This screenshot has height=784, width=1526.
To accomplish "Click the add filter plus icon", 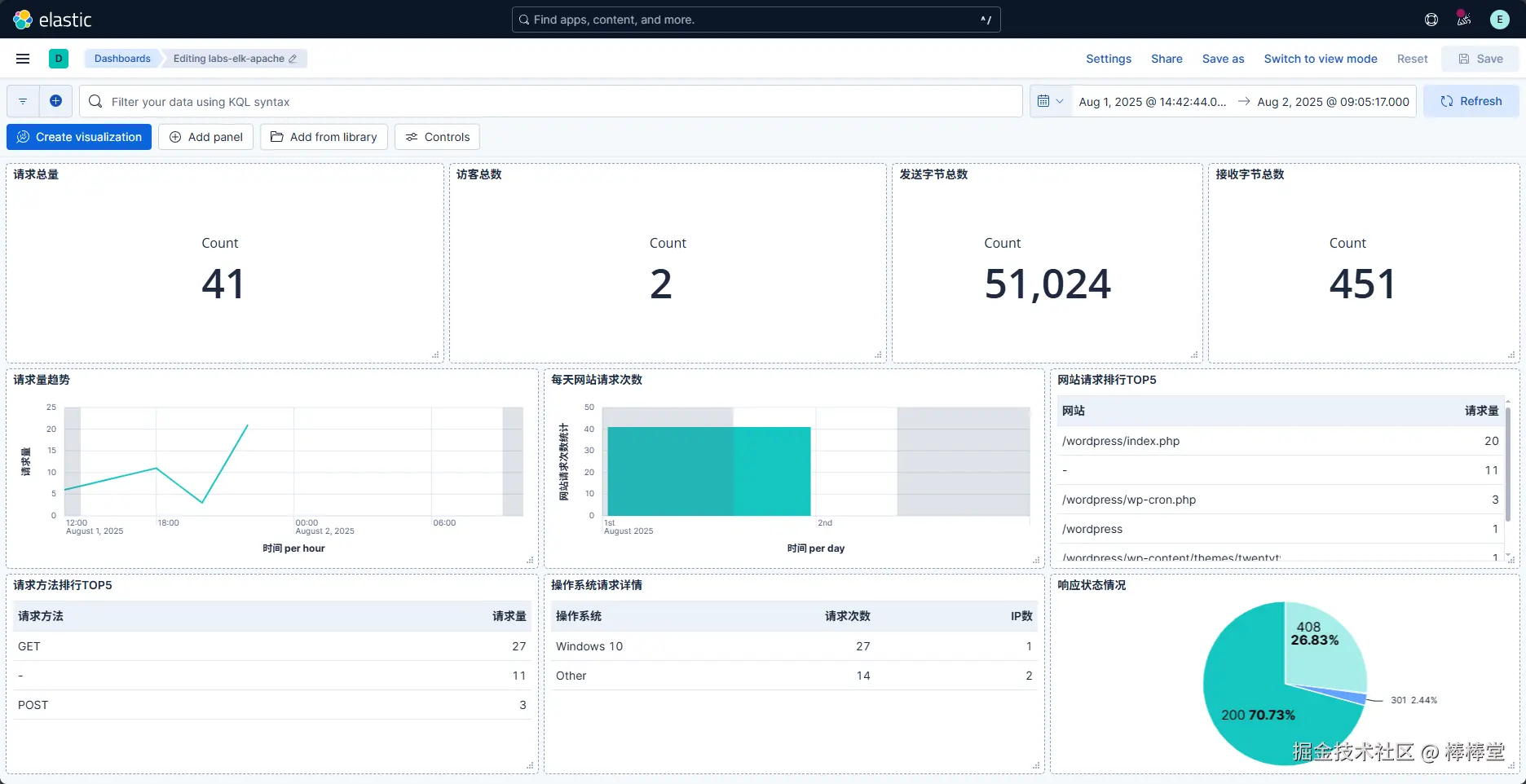I will pyautogui.click(x=55, y=101).
